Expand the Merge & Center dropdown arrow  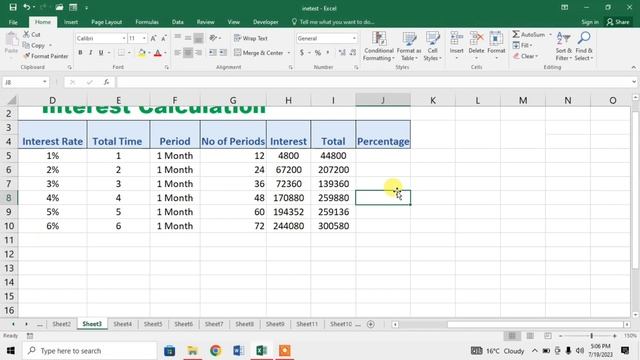coord(289,53)
